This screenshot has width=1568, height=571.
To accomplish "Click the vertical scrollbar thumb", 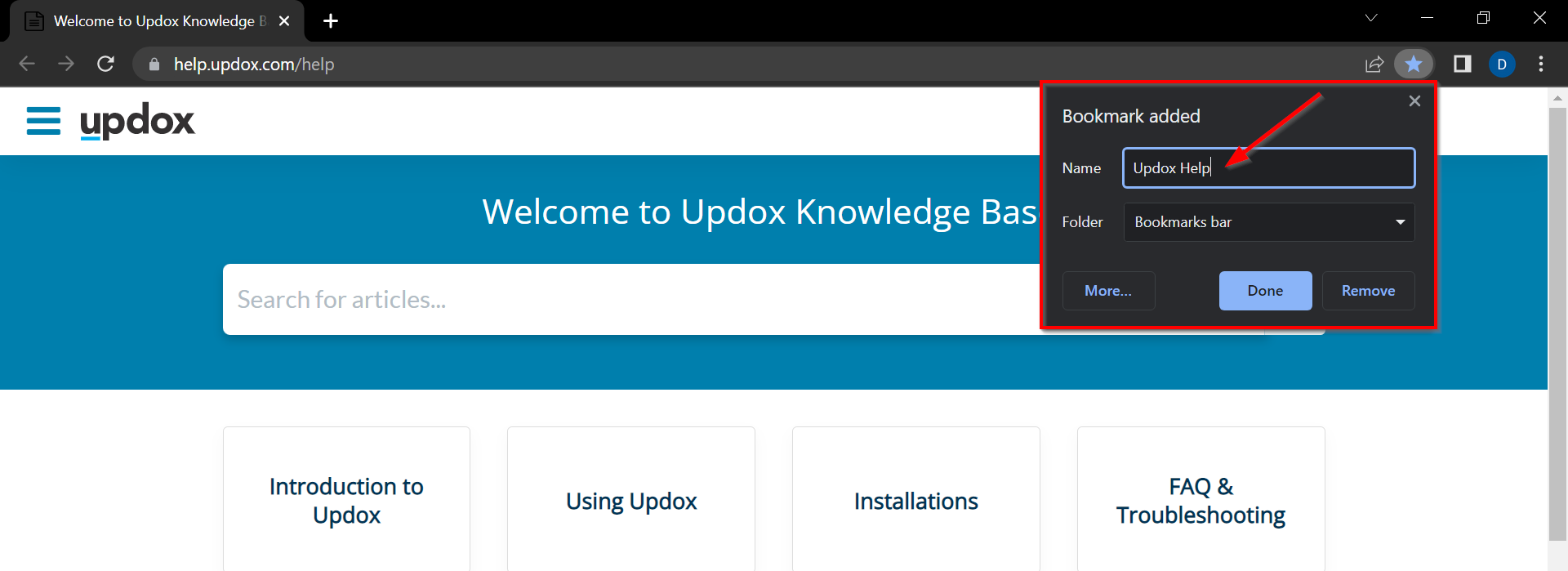I will pyautogui.click(x=1557, y=323).
